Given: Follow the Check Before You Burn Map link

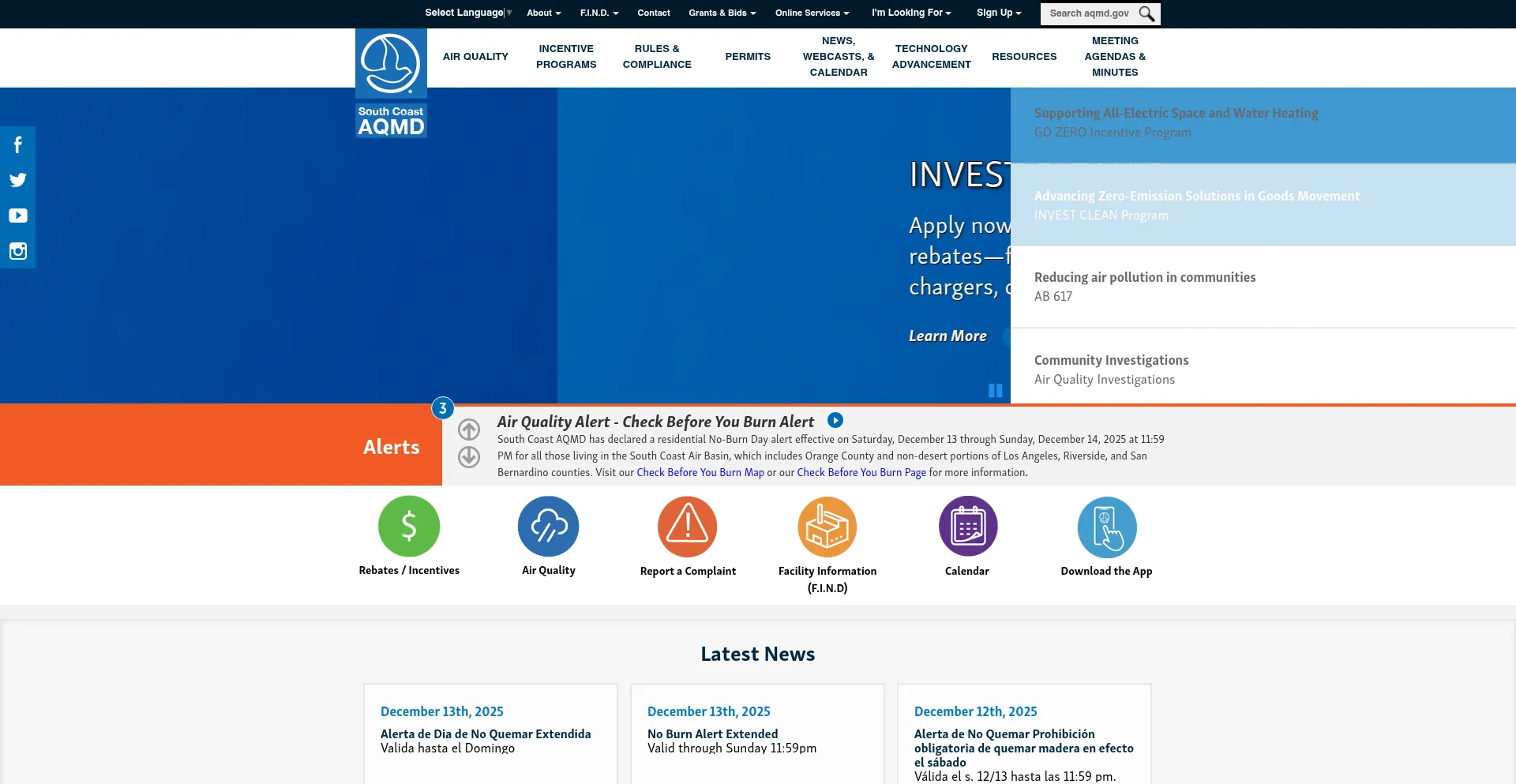Looking at the screenshot, I should click(x=700, y=472).
